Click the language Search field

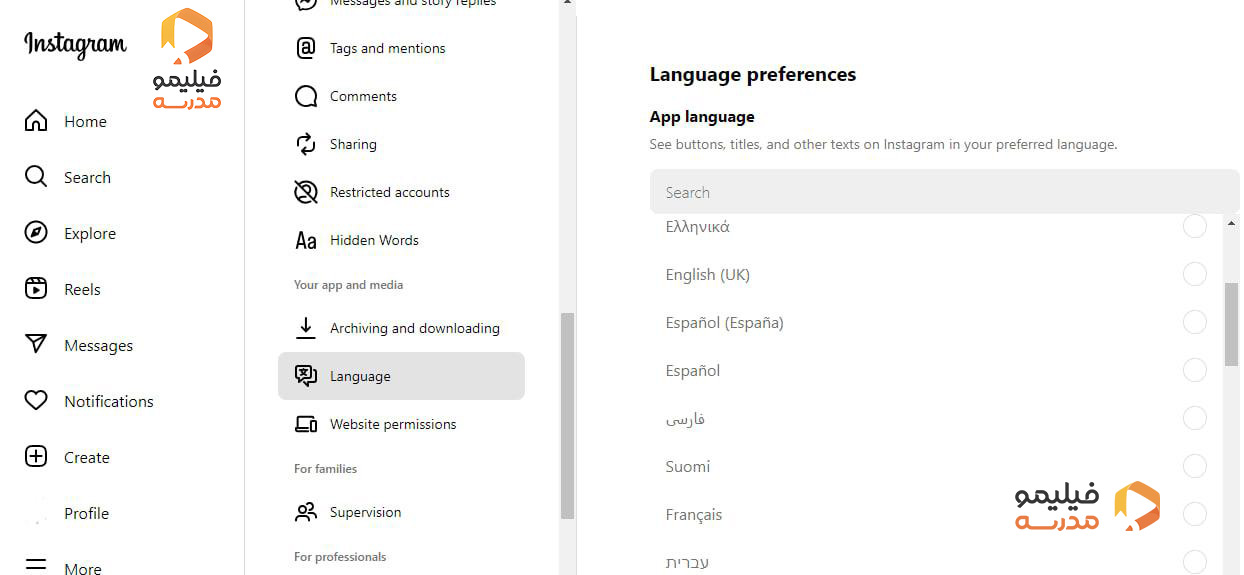tap(940, 192)
